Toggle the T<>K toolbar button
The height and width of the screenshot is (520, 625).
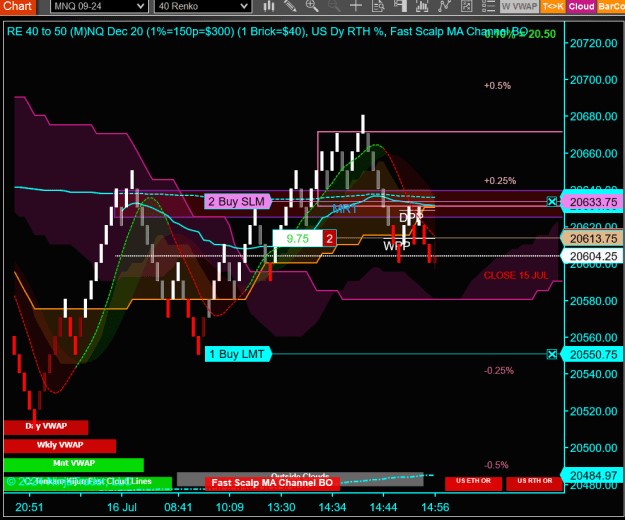pyautogui.click(x=553, y=6)
